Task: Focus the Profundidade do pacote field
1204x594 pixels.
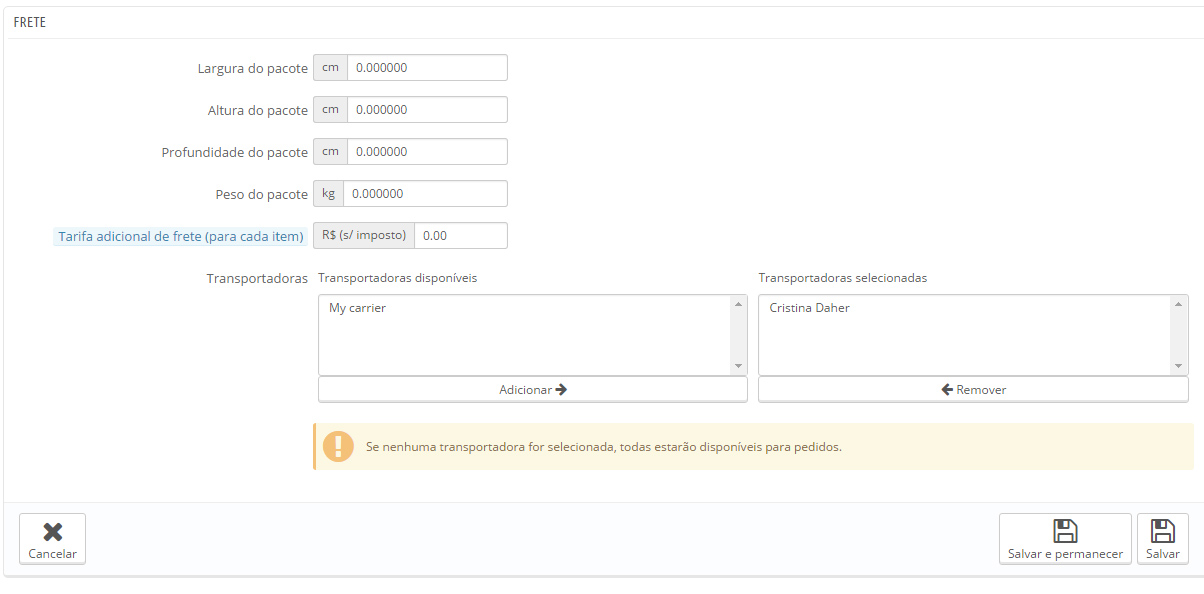Action: pos(427,151)
